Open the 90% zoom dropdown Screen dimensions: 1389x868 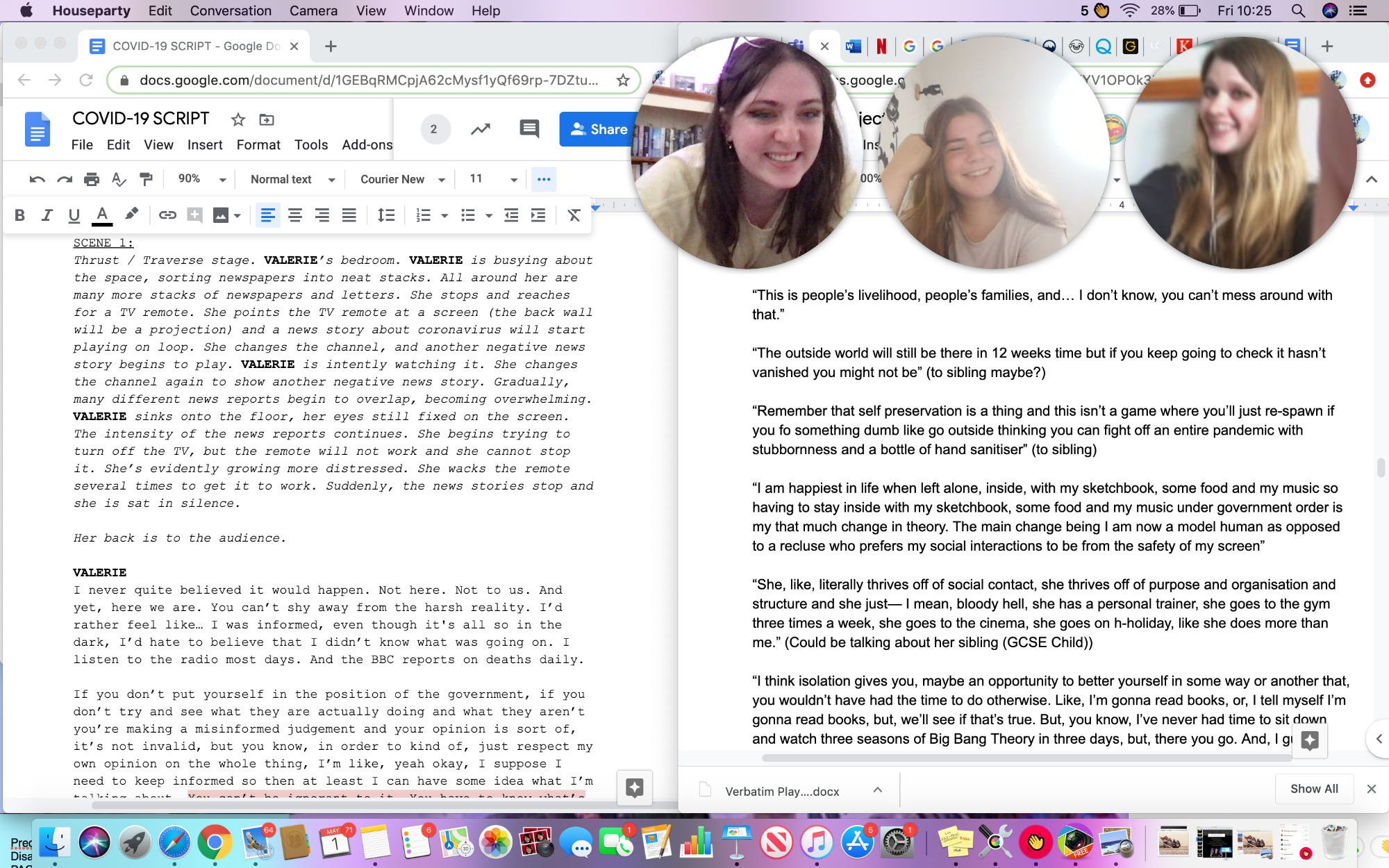point(201,179)
